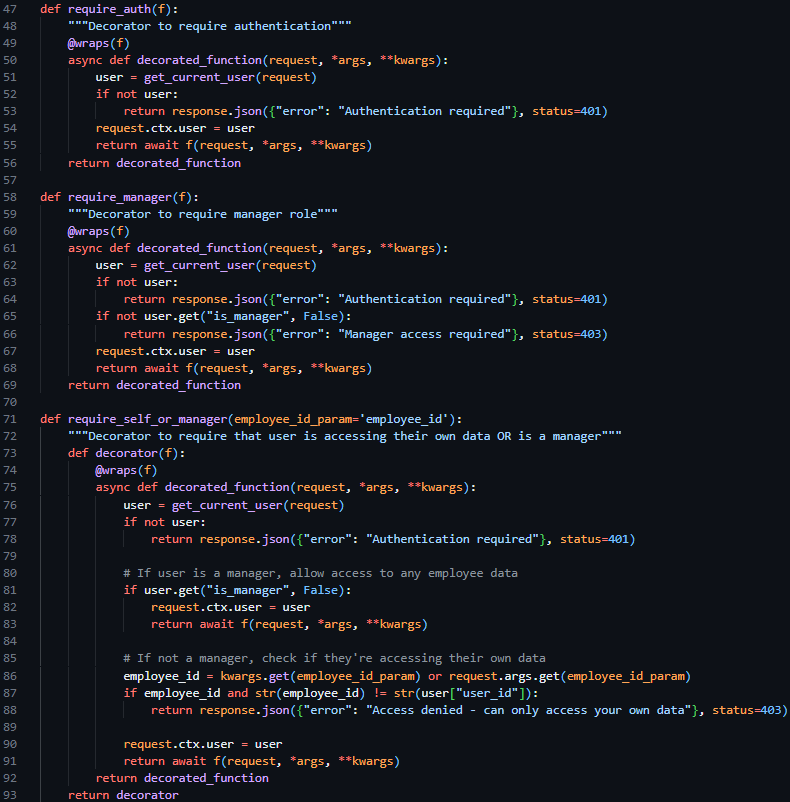Click the status=403 argument on line 88
The image size is (790, 802).
click(x=747, y=710)
